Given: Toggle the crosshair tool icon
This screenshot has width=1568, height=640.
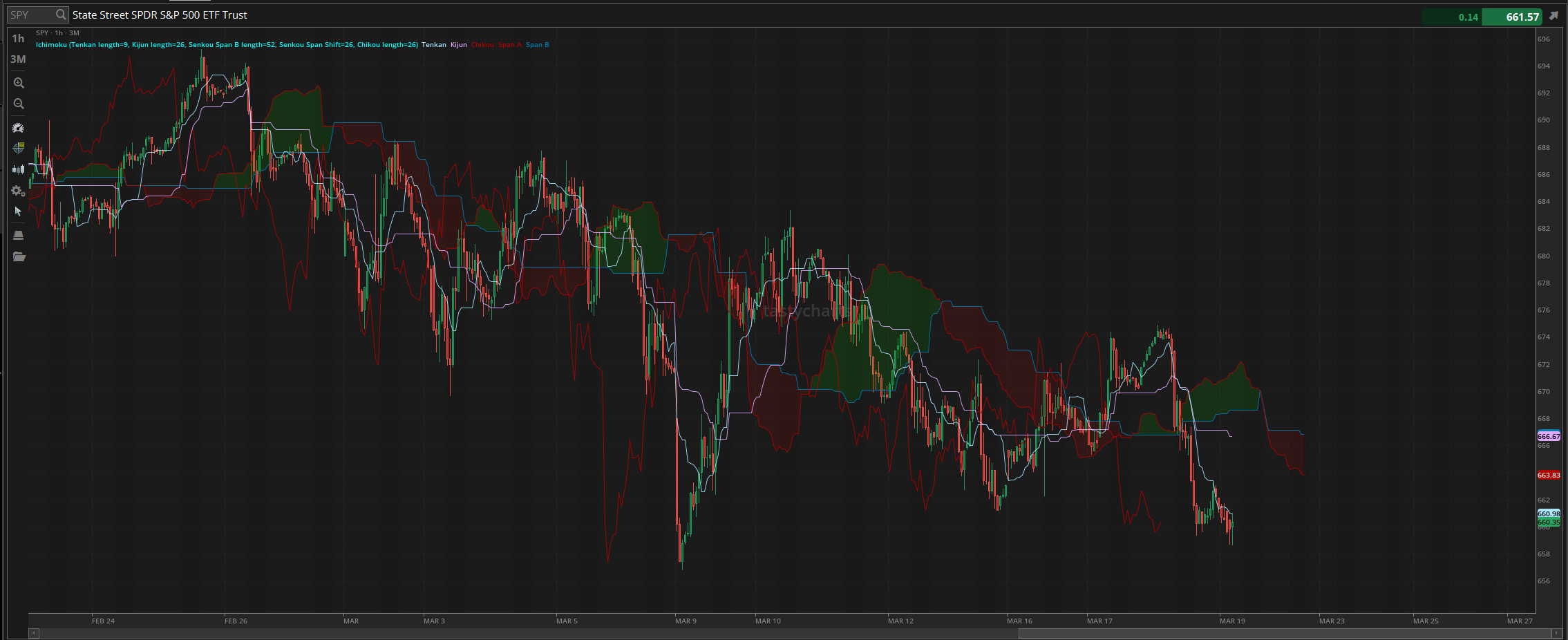Looking at the screenshot, I should pyautogui.click(x=19, y=148).
